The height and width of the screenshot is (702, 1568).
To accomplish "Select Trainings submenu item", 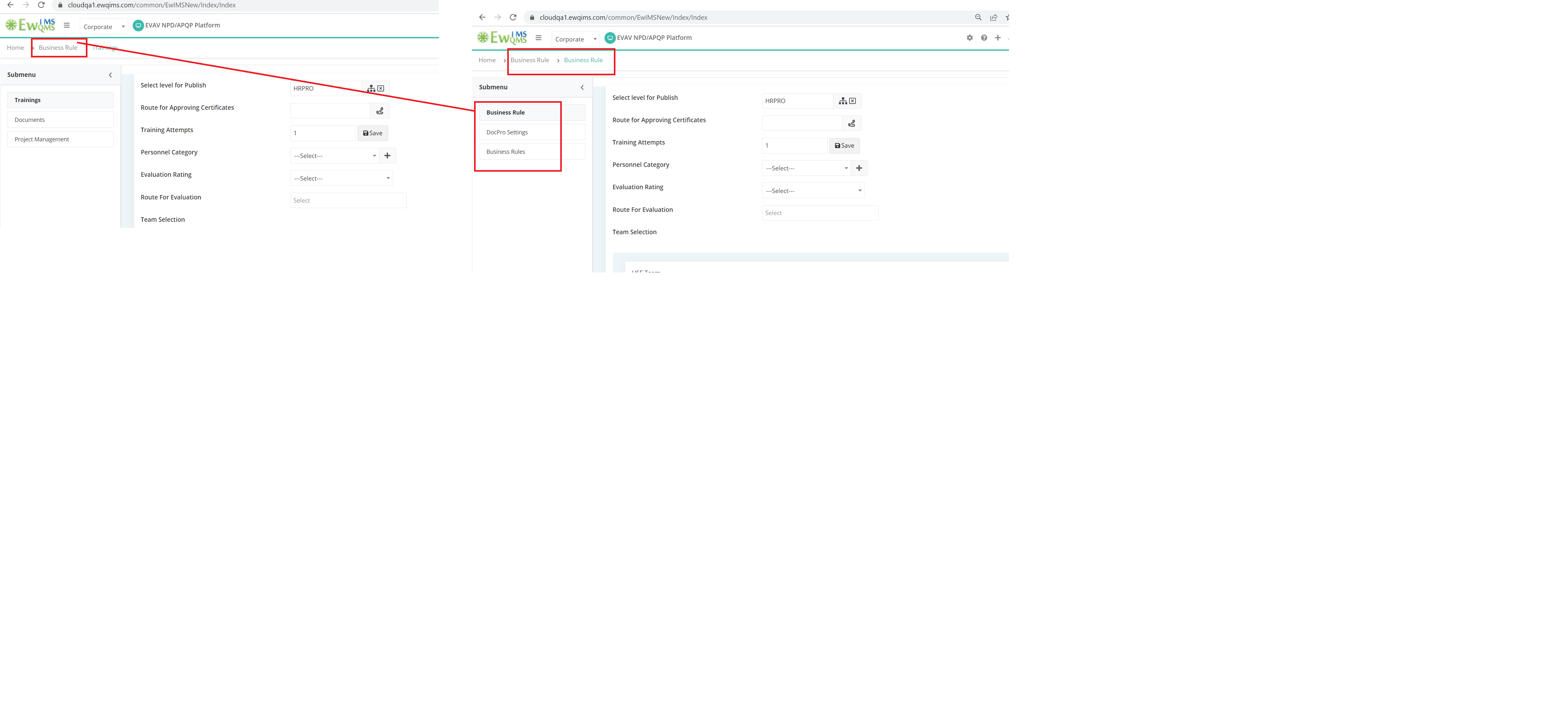I will (x=60, y=100).
